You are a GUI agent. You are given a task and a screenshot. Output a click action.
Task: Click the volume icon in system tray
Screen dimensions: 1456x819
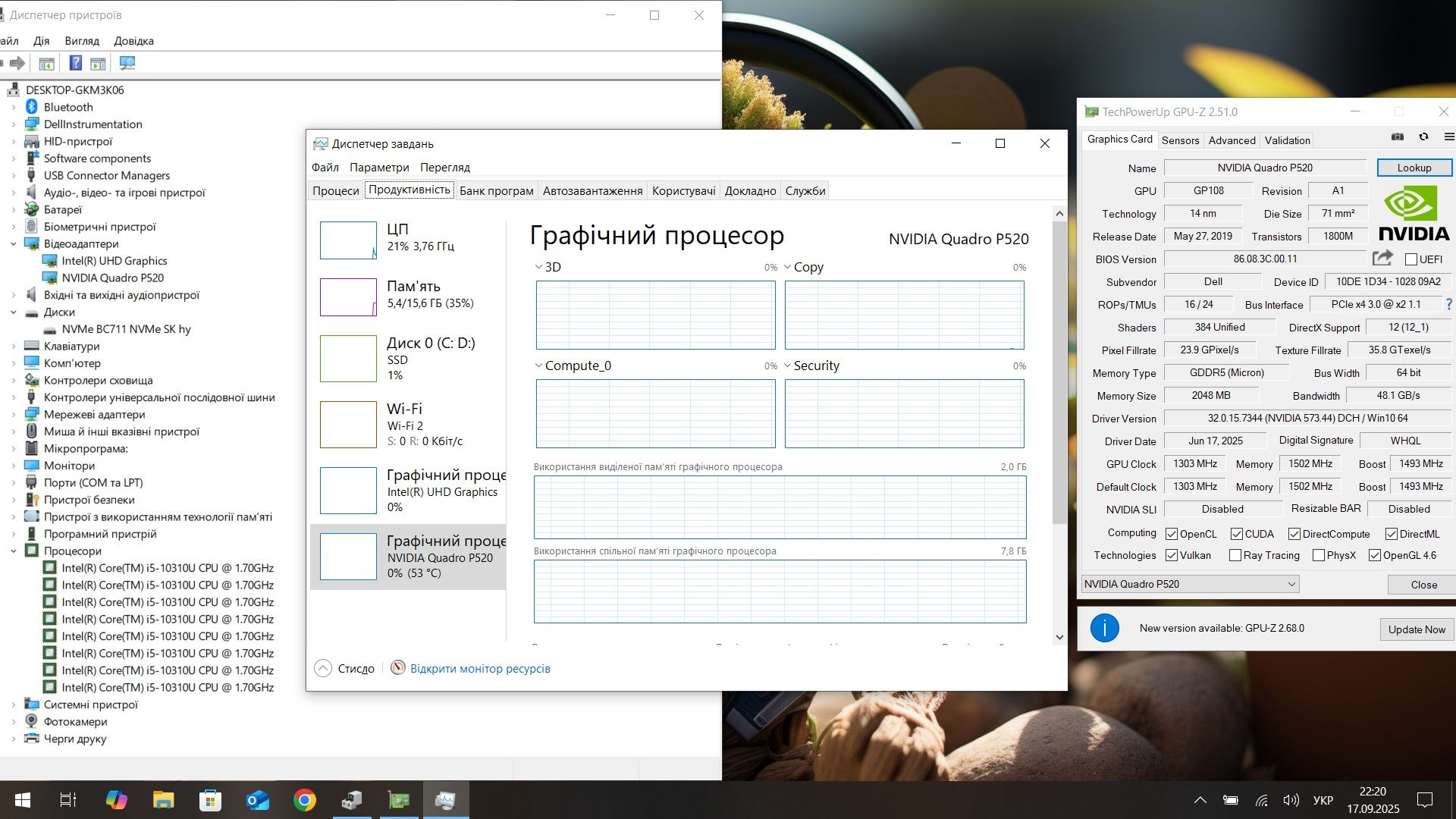1291,800
